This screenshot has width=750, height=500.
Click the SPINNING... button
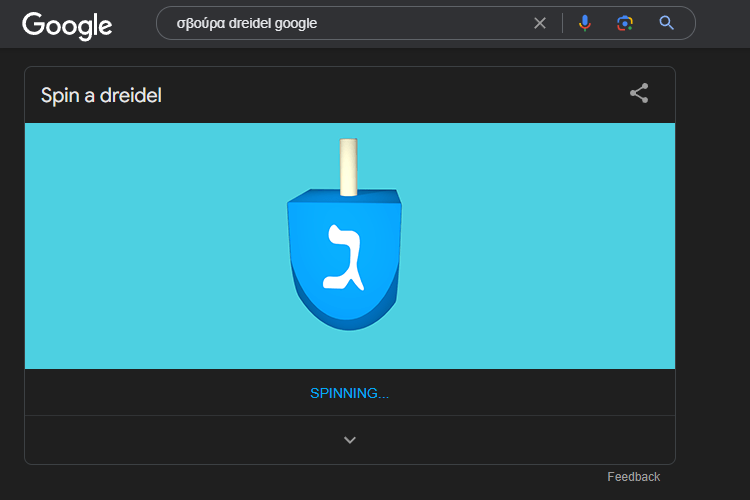[350, 393]
